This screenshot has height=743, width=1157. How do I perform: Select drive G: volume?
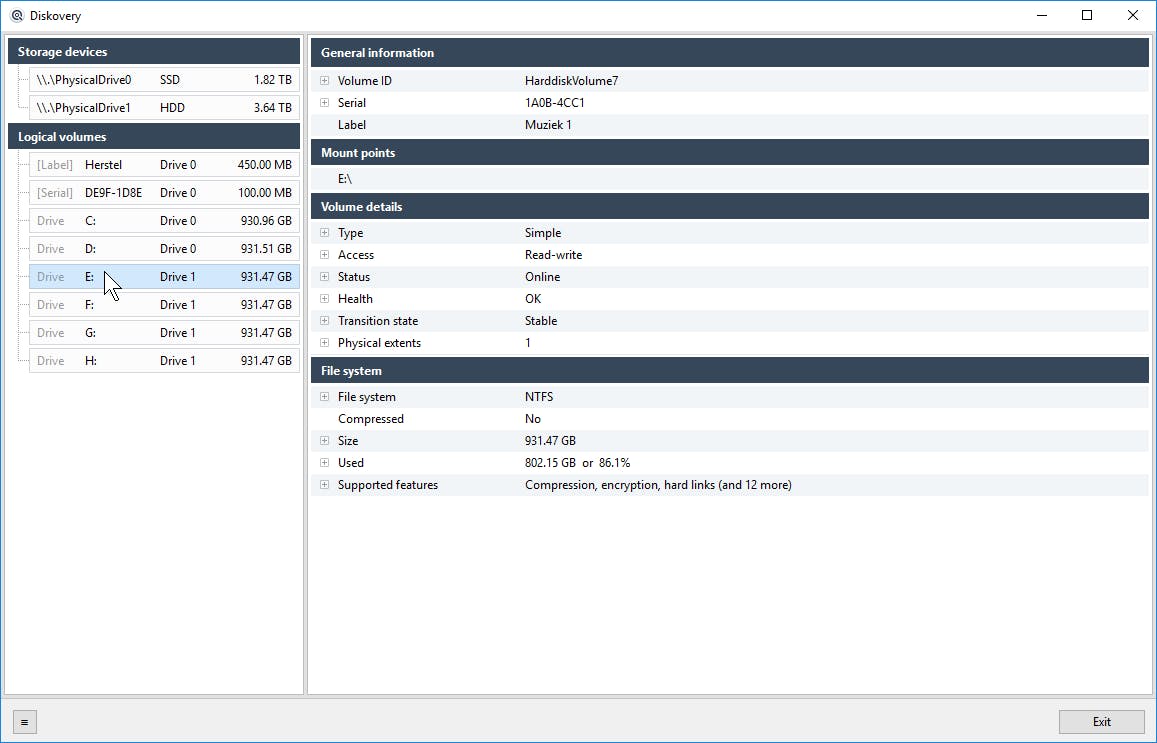point(164,333)
